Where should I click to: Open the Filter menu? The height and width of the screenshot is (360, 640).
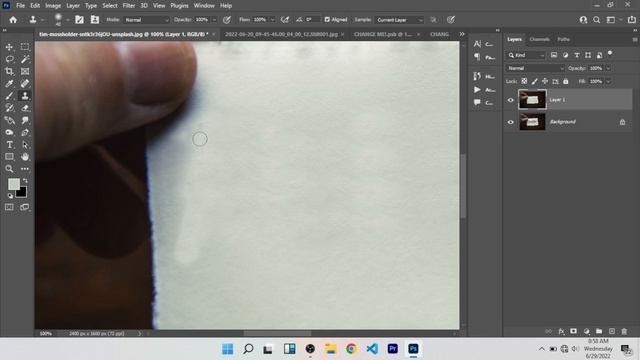(129, 6)
